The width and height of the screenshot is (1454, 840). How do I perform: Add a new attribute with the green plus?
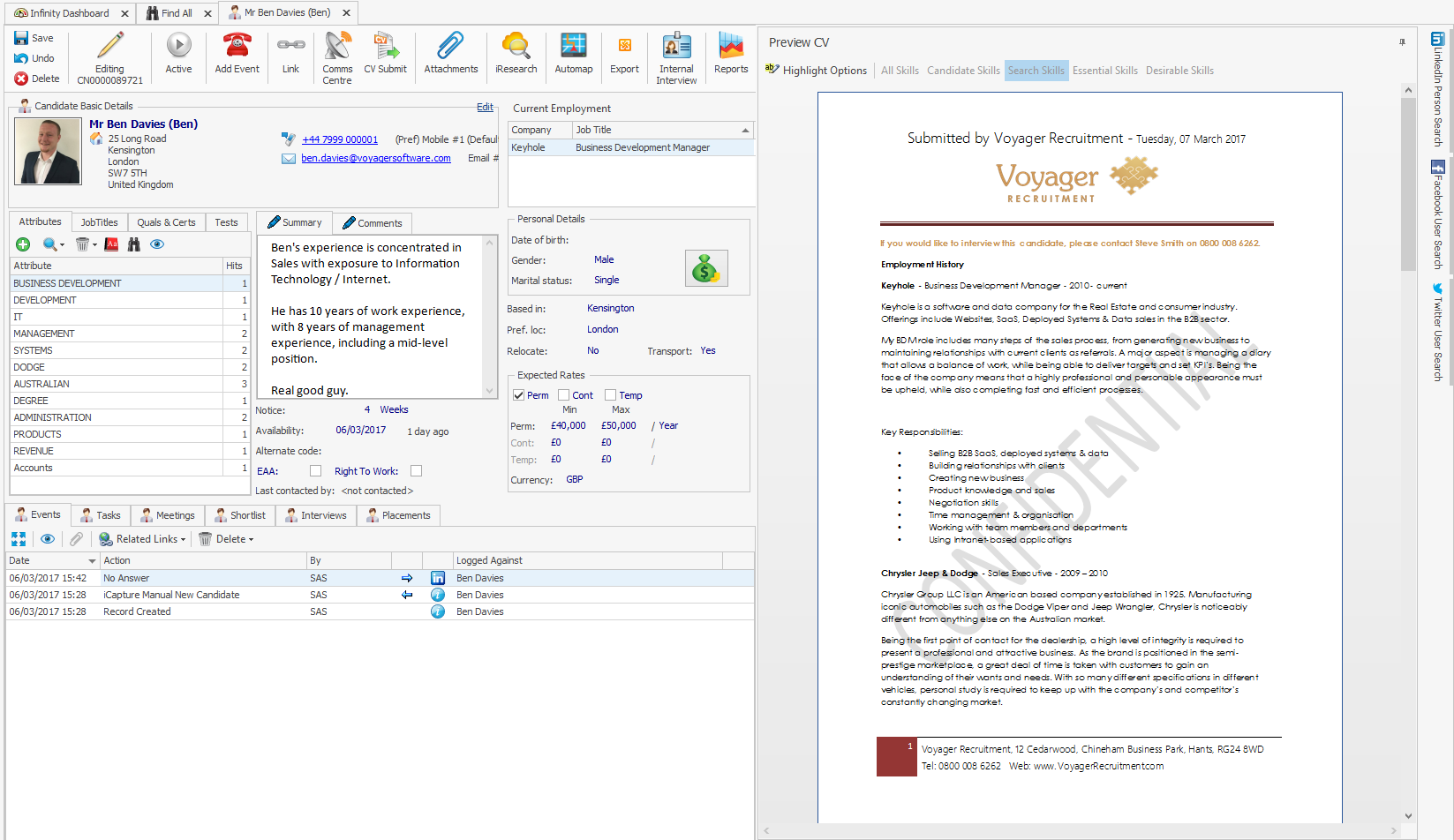[x=23, y=244]
